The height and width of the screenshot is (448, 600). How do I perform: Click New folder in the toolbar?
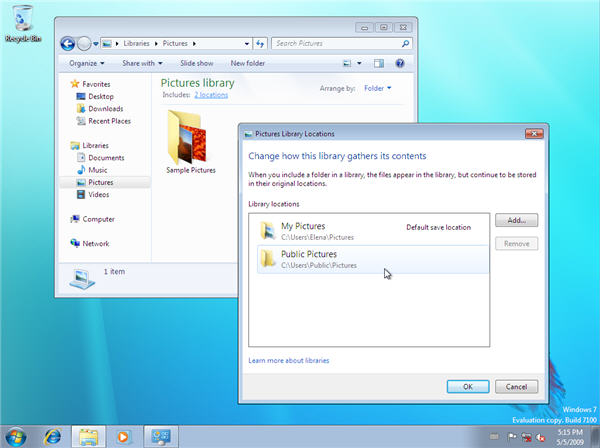(247, 63)
